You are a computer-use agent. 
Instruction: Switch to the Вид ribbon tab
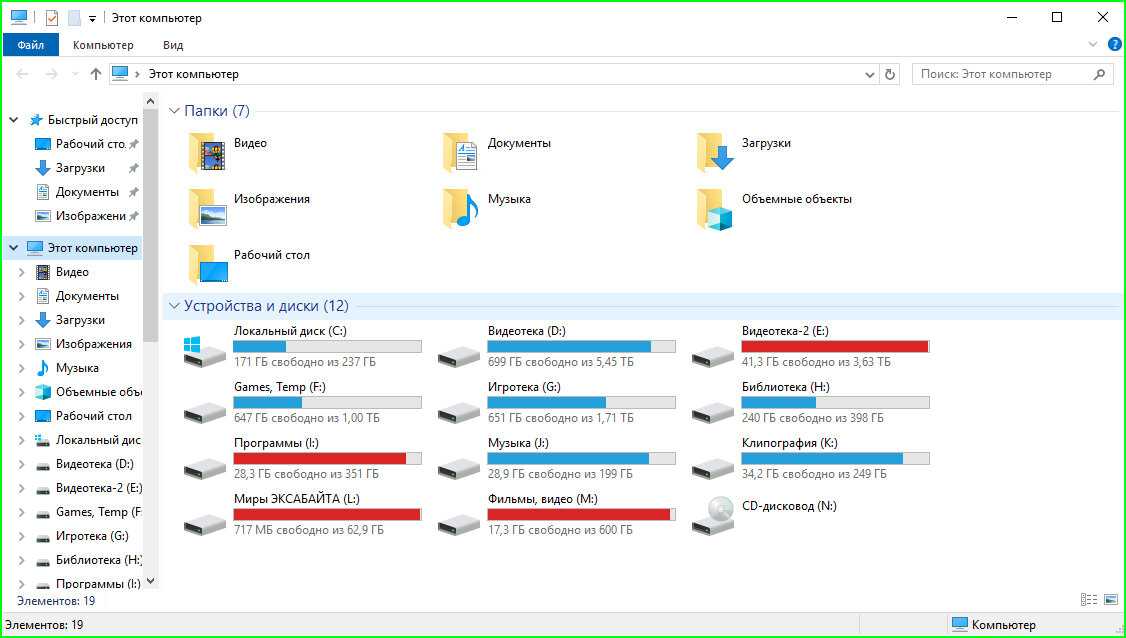pos(173,45)
